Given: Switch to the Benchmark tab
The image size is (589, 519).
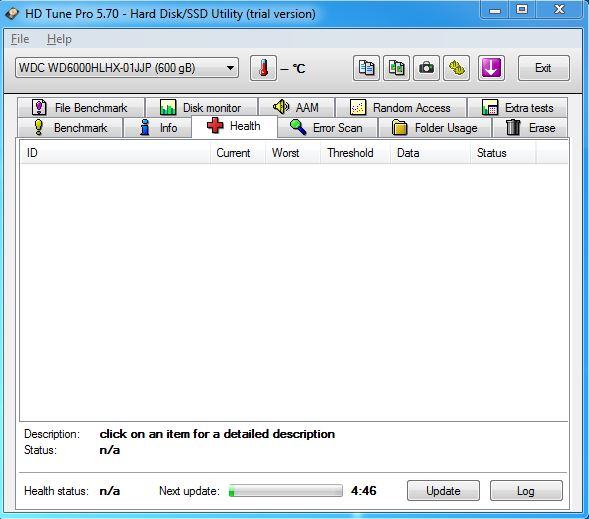Looking at the screenshot, I should coord(70,128).
